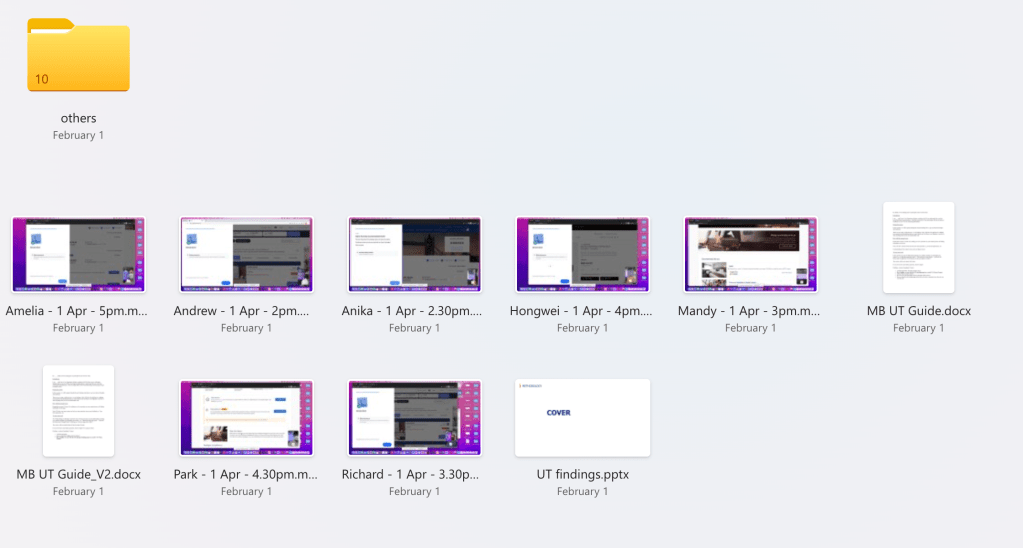Click the 'Mandy - 1 Apr - 3pm' file name
The image size is (1023, 548).
pyautogui.click(x=750, y=311)
